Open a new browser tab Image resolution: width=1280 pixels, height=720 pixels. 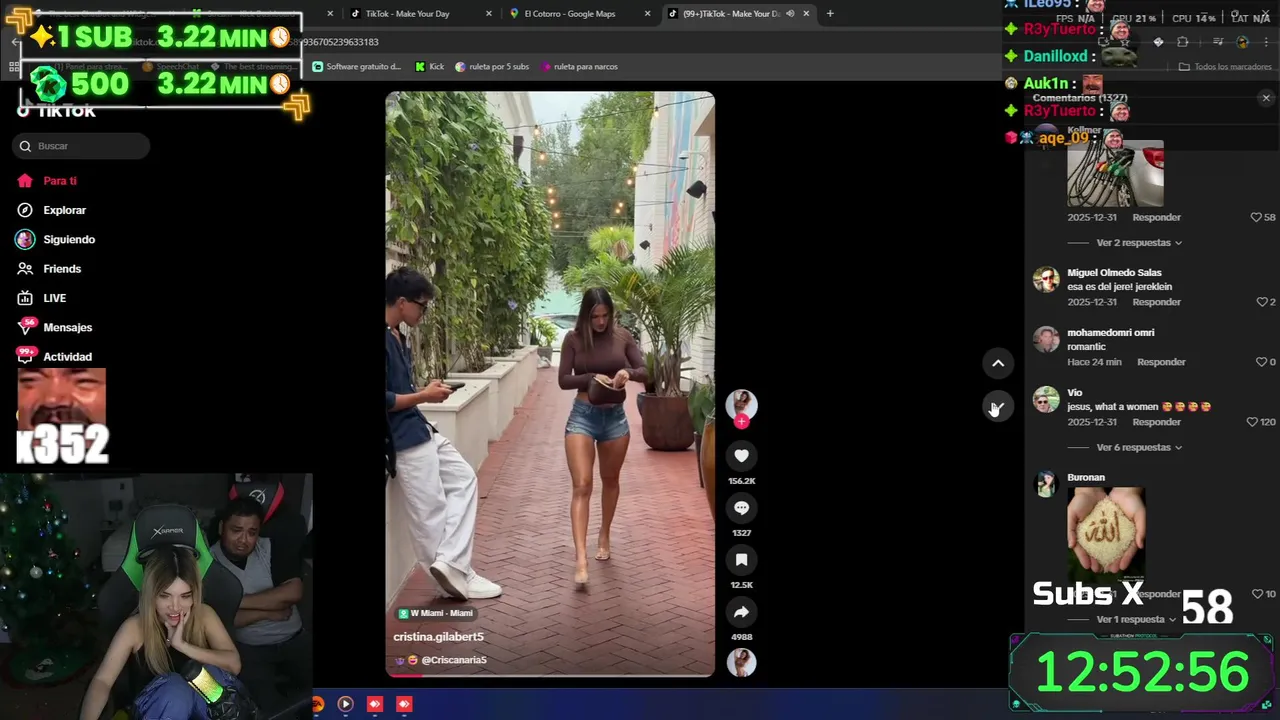pos(830,14)
